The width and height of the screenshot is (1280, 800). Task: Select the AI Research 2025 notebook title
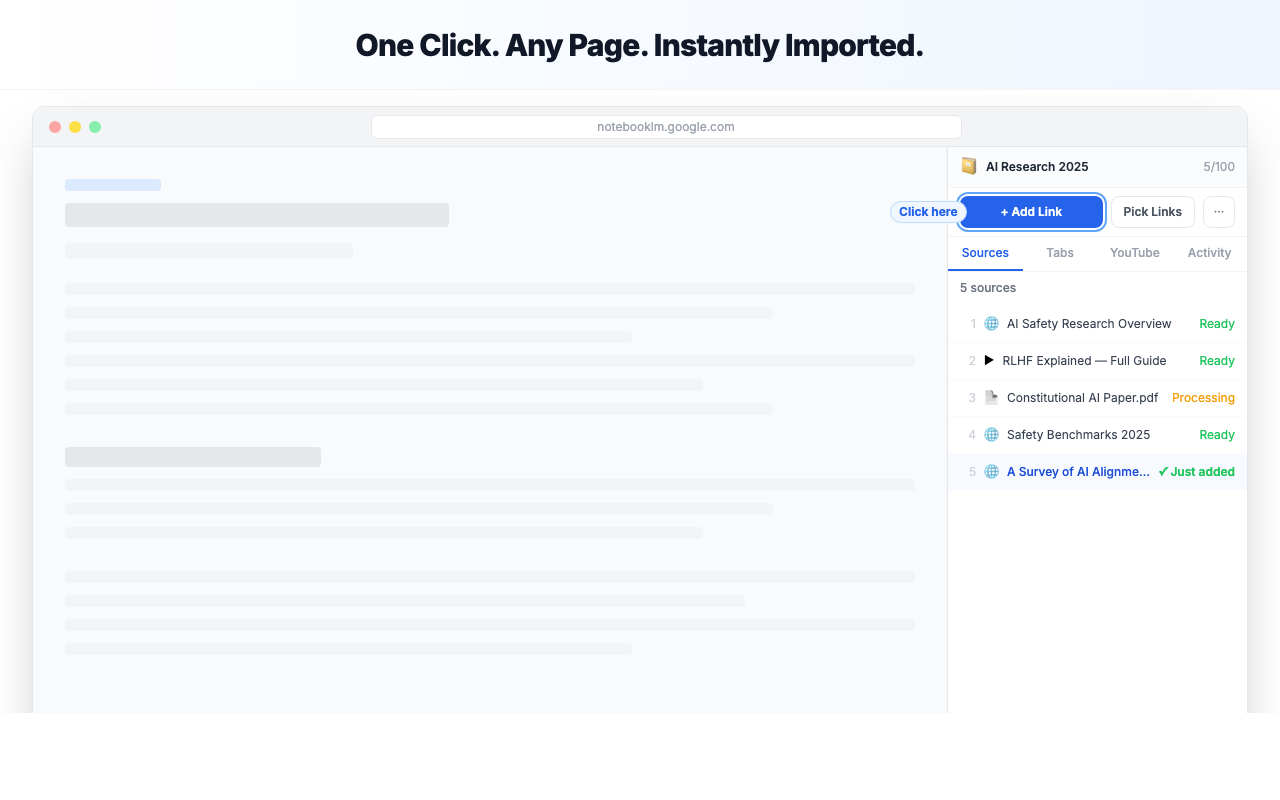(1037, 167)
